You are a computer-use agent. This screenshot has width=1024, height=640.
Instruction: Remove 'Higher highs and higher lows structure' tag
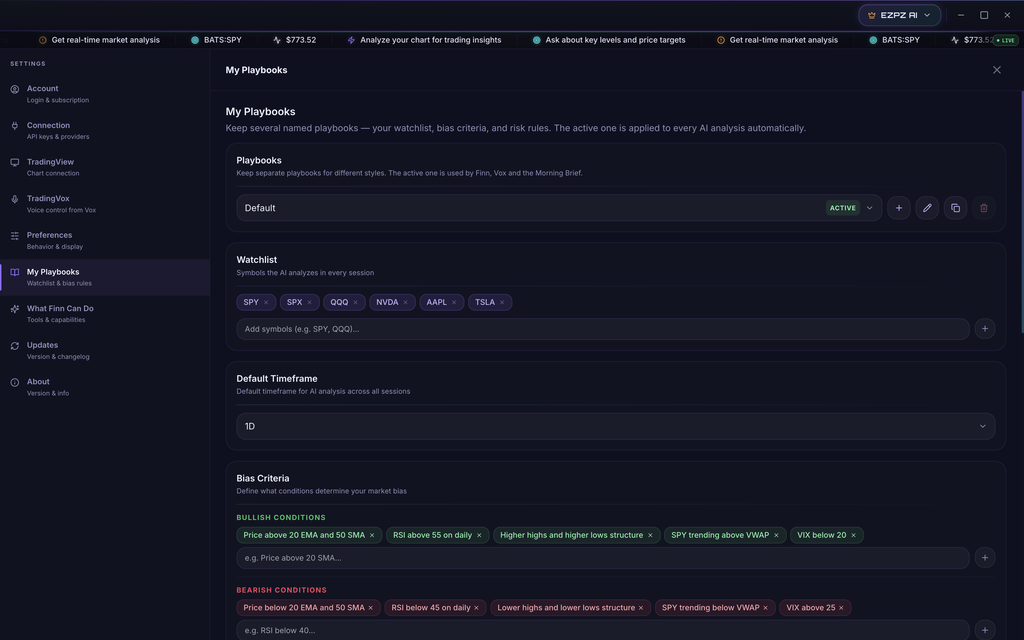tap(650, 536)
